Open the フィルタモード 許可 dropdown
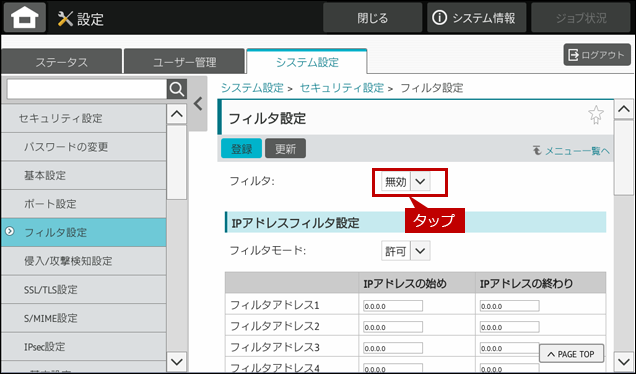The image size is (636, 374). click(x=406, y=251)
